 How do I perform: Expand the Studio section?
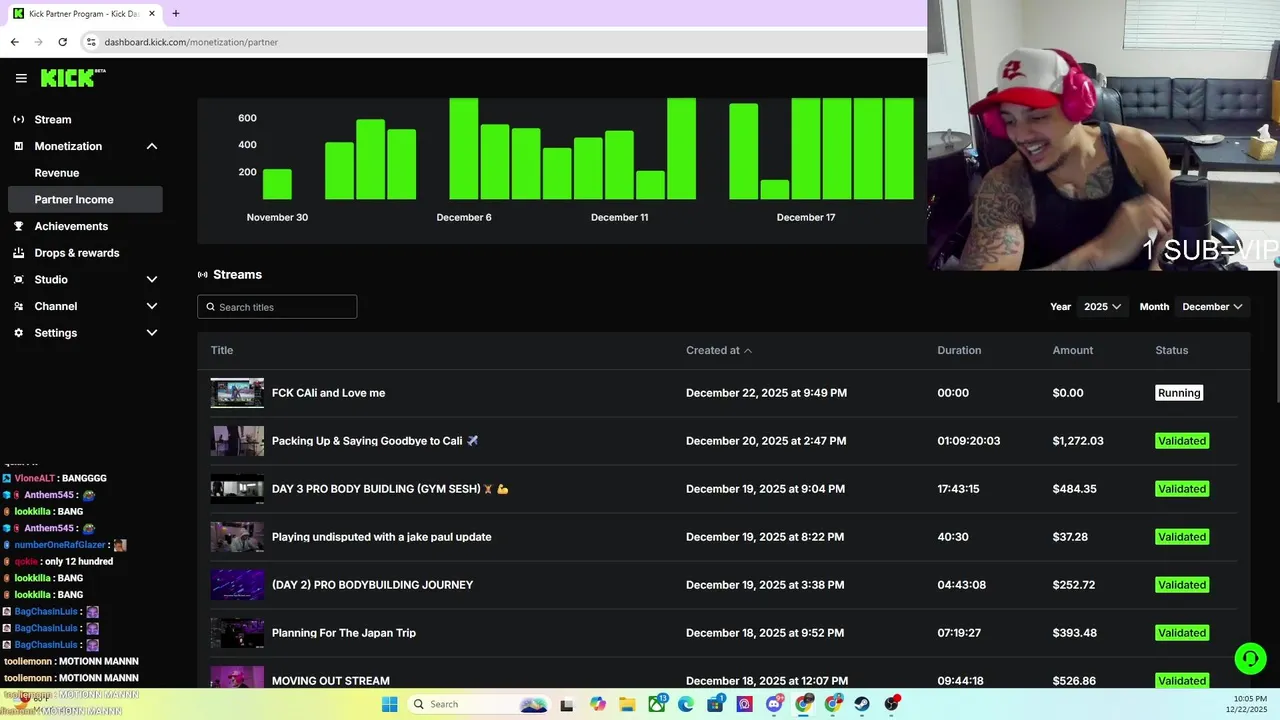click(x=152, y=279)
